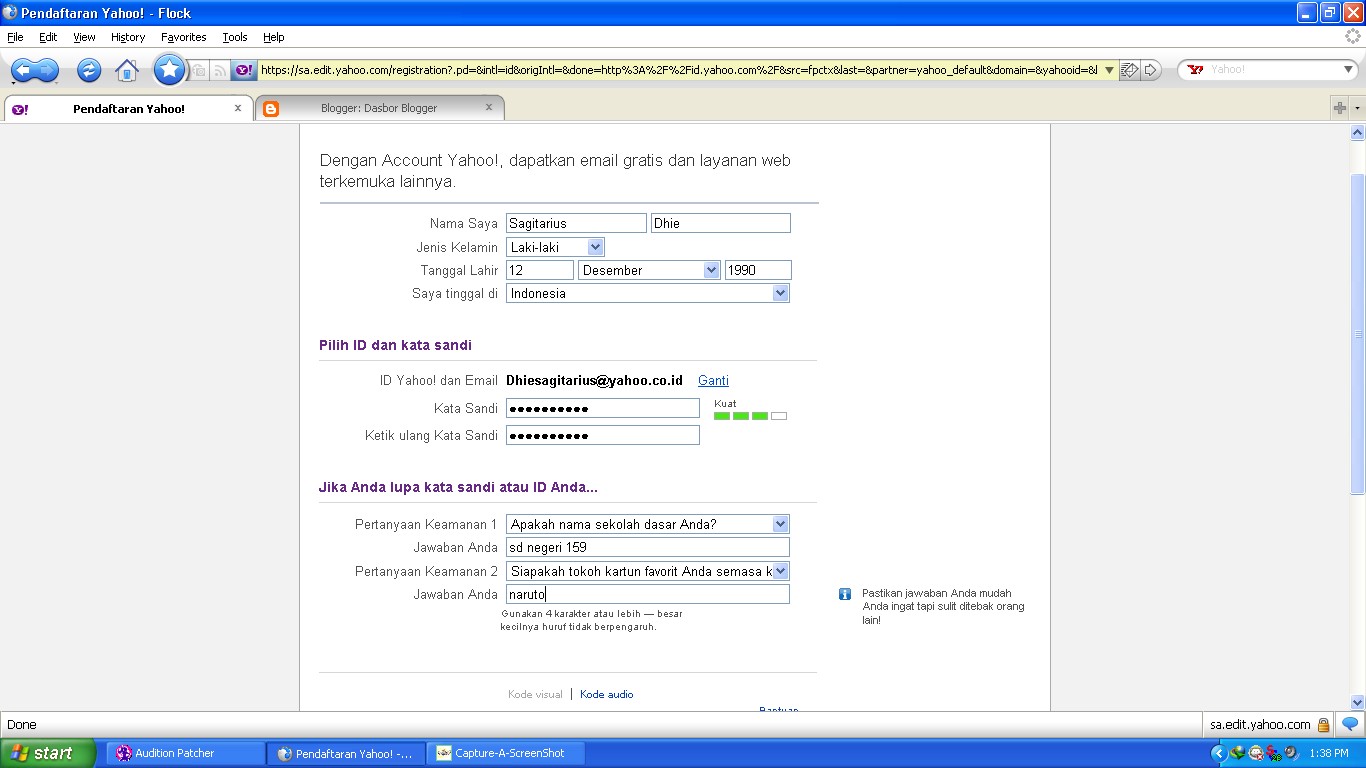The width and height of the screenshot is (1366, 768).
Task: Expand hidden system tray icons
Action: (1218, 753)
